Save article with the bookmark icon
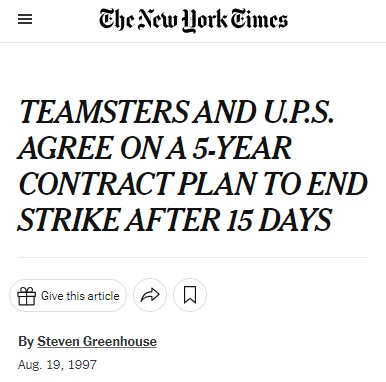The image size is (386, 382). [x=190, y=295]
